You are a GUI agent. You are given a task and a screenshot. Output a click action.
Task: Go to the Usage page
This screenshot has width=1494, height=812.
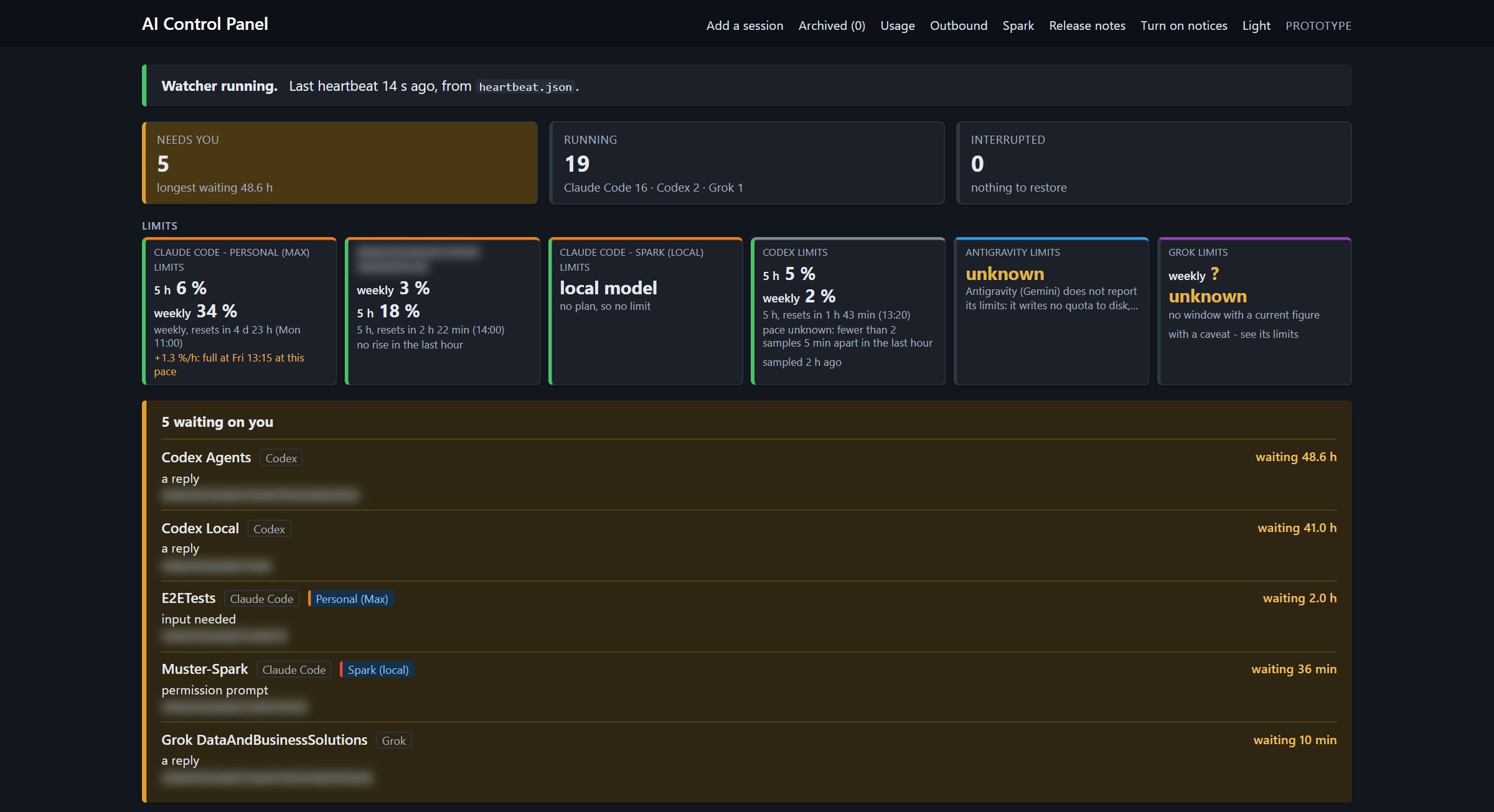(897, 26)
